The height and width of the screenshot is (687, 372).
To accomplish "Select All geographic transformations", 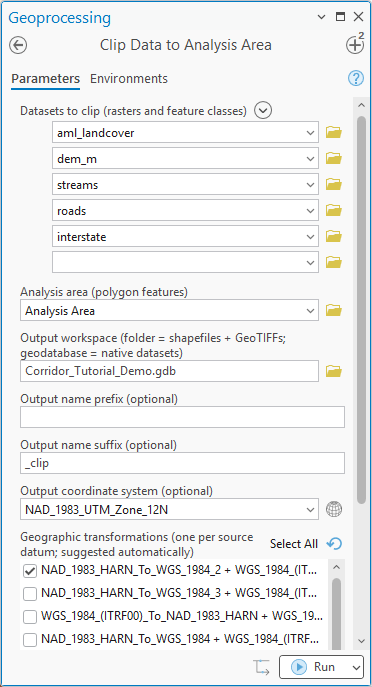I will 294,544.
